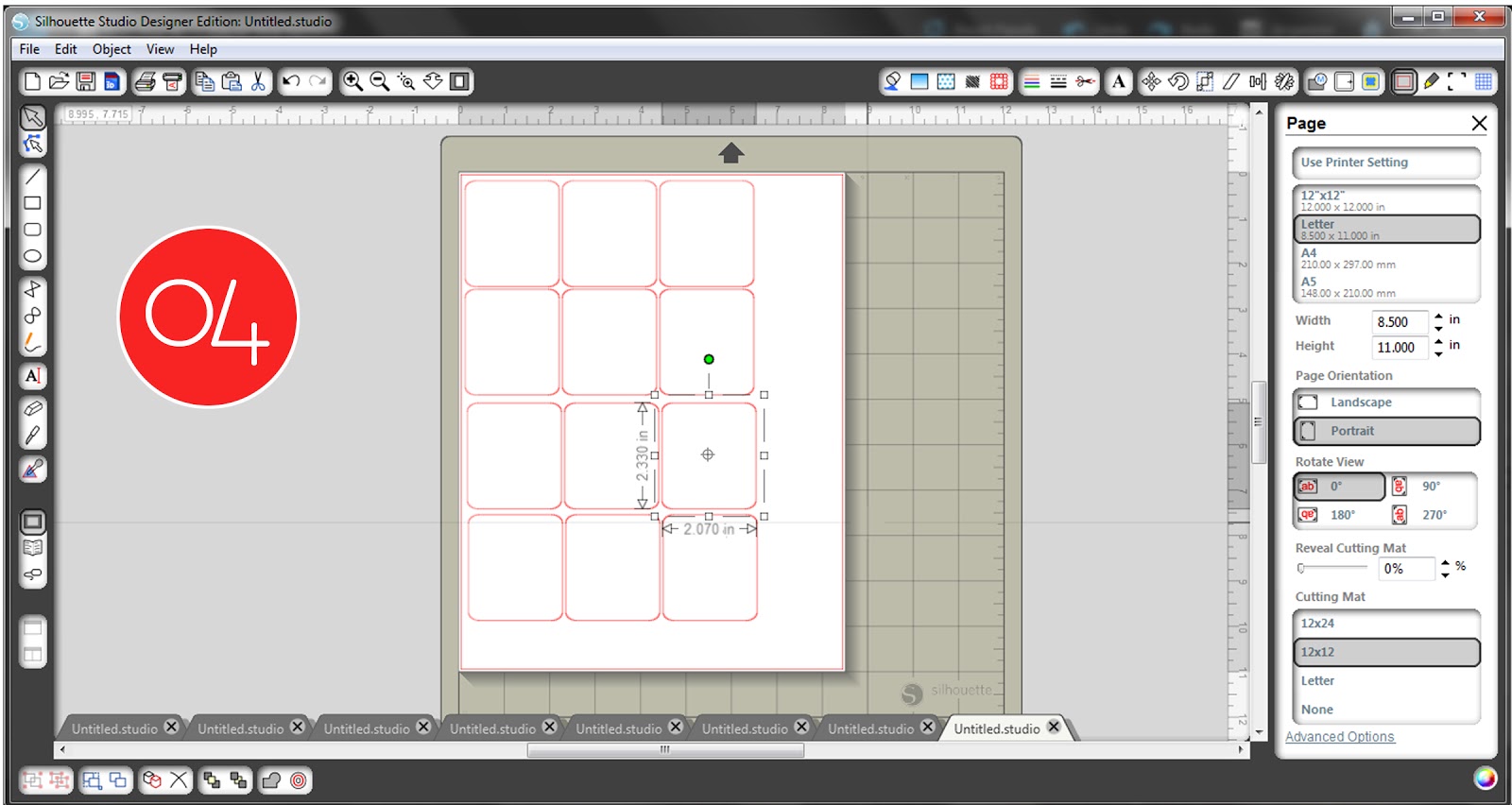Click Use Printer Setting button
This screenshot has height=805, width=1512.
(1386, 163)
